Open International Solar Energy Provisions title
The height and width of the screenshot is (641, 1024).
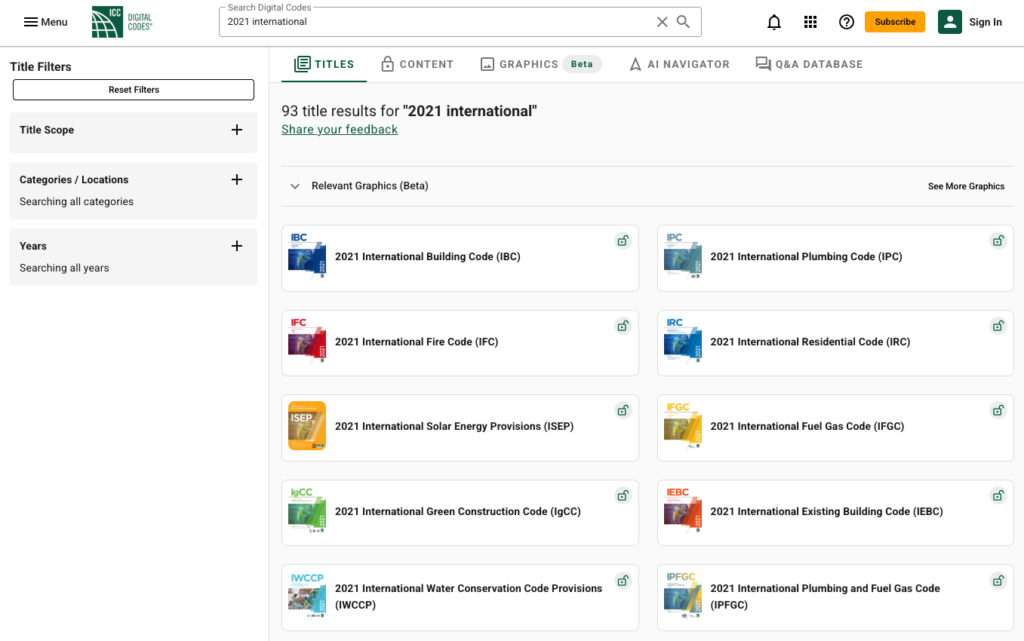(x=455, y=426)
